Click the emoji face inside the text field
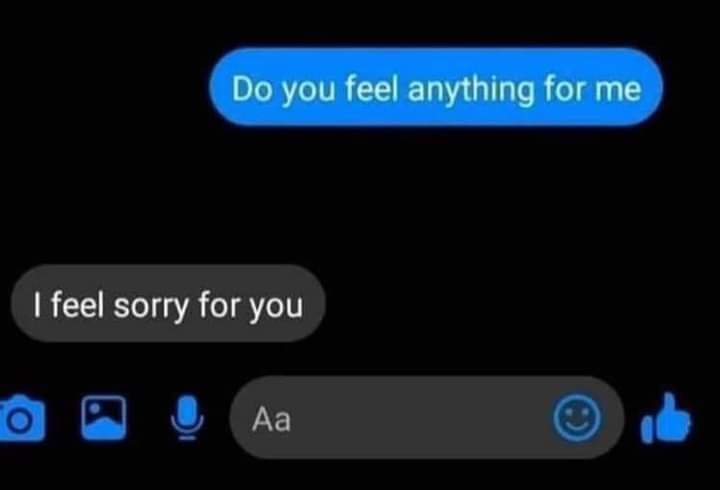Image resolution: width=720 pixels, height=490 pixels. tap(577, 418)
